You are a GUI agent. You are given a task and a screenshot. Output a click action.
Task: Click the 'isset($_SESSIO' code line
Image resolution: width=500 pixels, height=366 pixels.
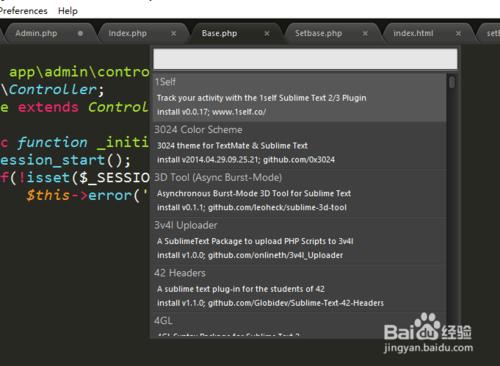tap(75, 177)
